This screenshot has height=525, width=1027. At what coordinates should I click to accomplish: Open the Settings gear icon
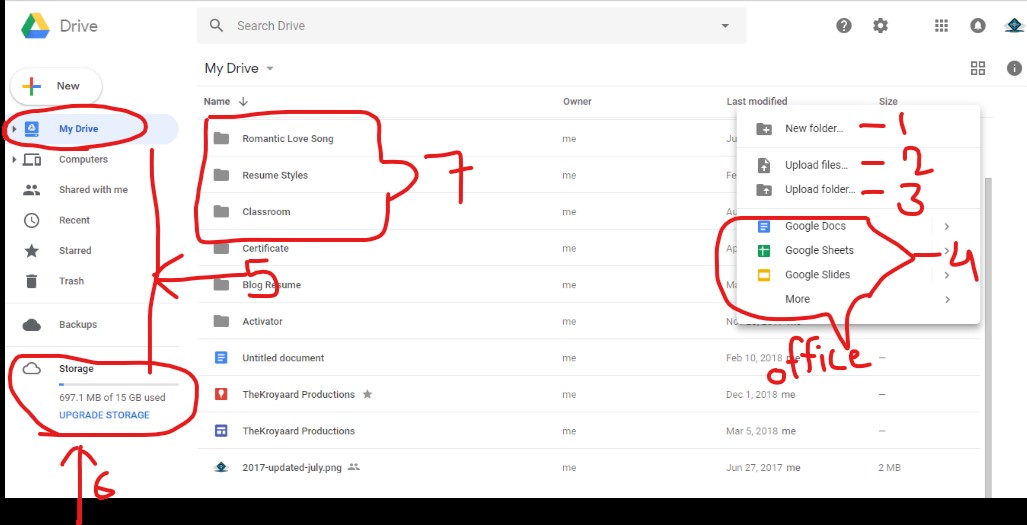pos(880,26)
